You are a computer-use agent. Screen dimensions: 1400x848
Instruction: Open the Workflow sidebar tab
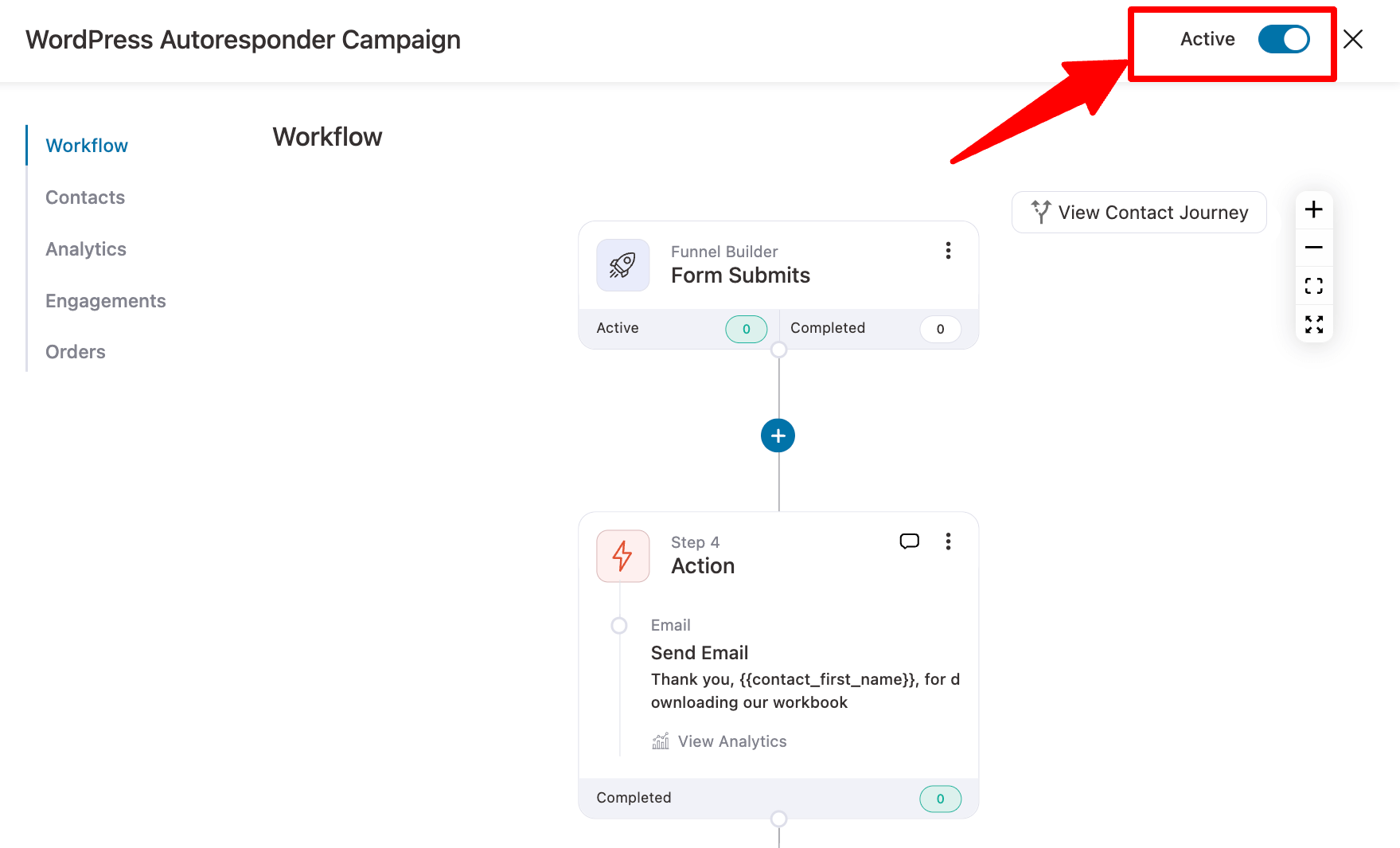tap(87, 146)
